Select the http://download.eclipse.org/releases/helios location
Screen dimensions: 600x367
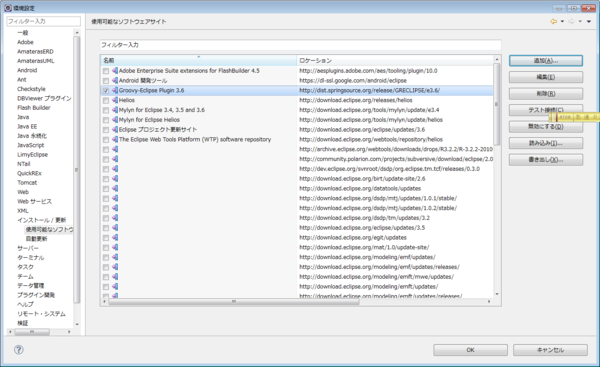coord(356,100)
